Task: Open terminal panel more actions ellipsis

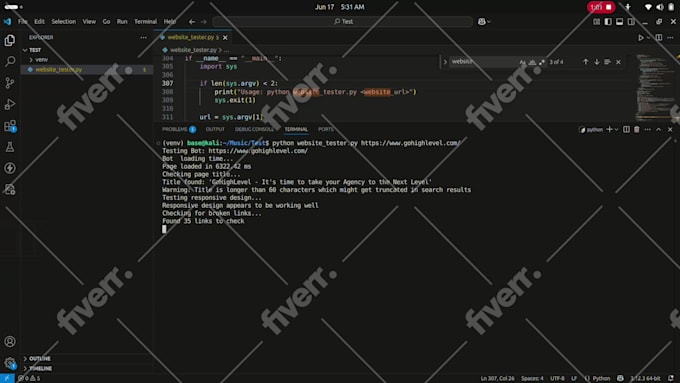Action: (x=647, y=129)
